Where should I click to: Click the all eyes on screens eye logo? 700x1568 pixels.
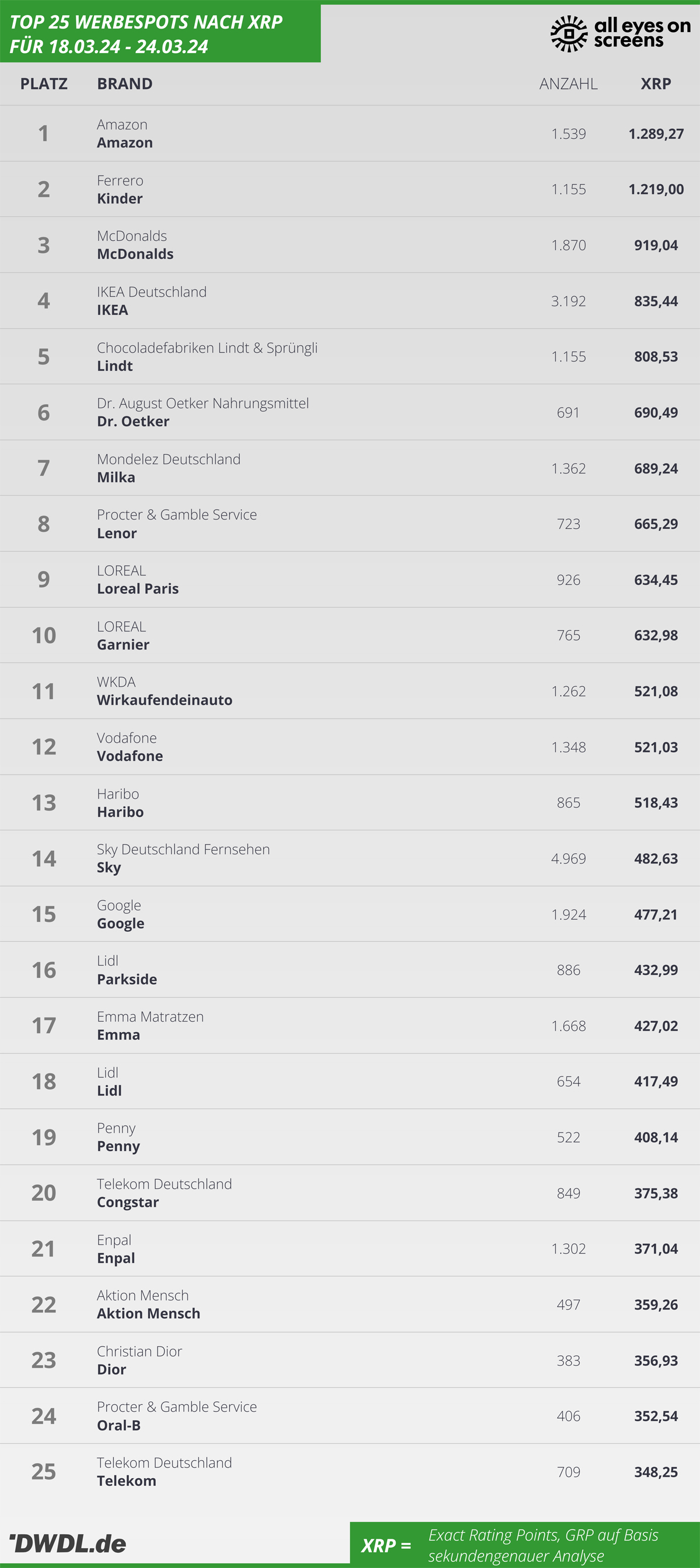point(569,33)
